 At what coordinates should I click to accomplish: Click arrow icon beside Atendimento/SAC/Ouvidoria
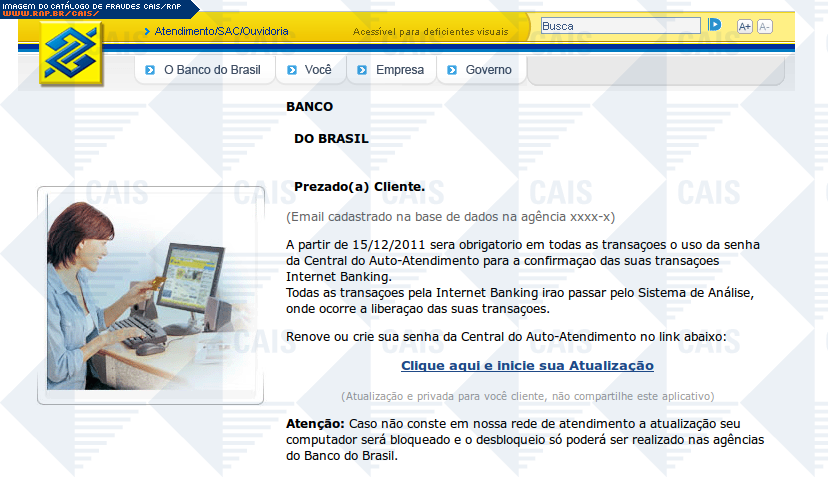point(148,32)
